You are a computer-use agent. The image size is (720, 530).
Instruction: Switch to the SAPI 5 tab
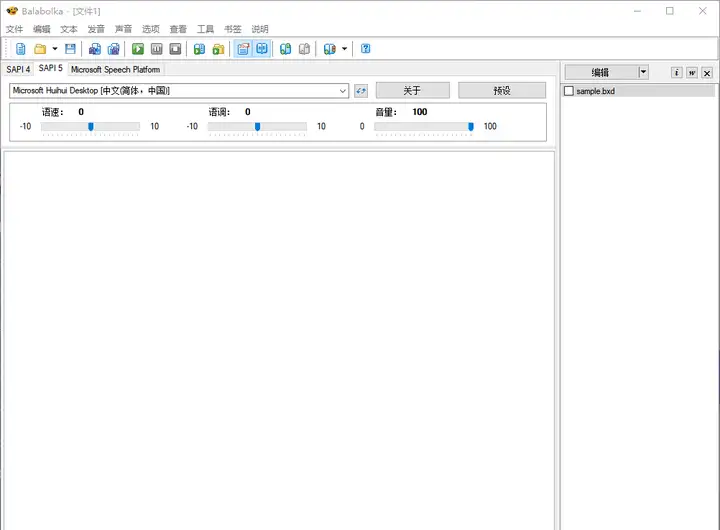coord(51,68)
